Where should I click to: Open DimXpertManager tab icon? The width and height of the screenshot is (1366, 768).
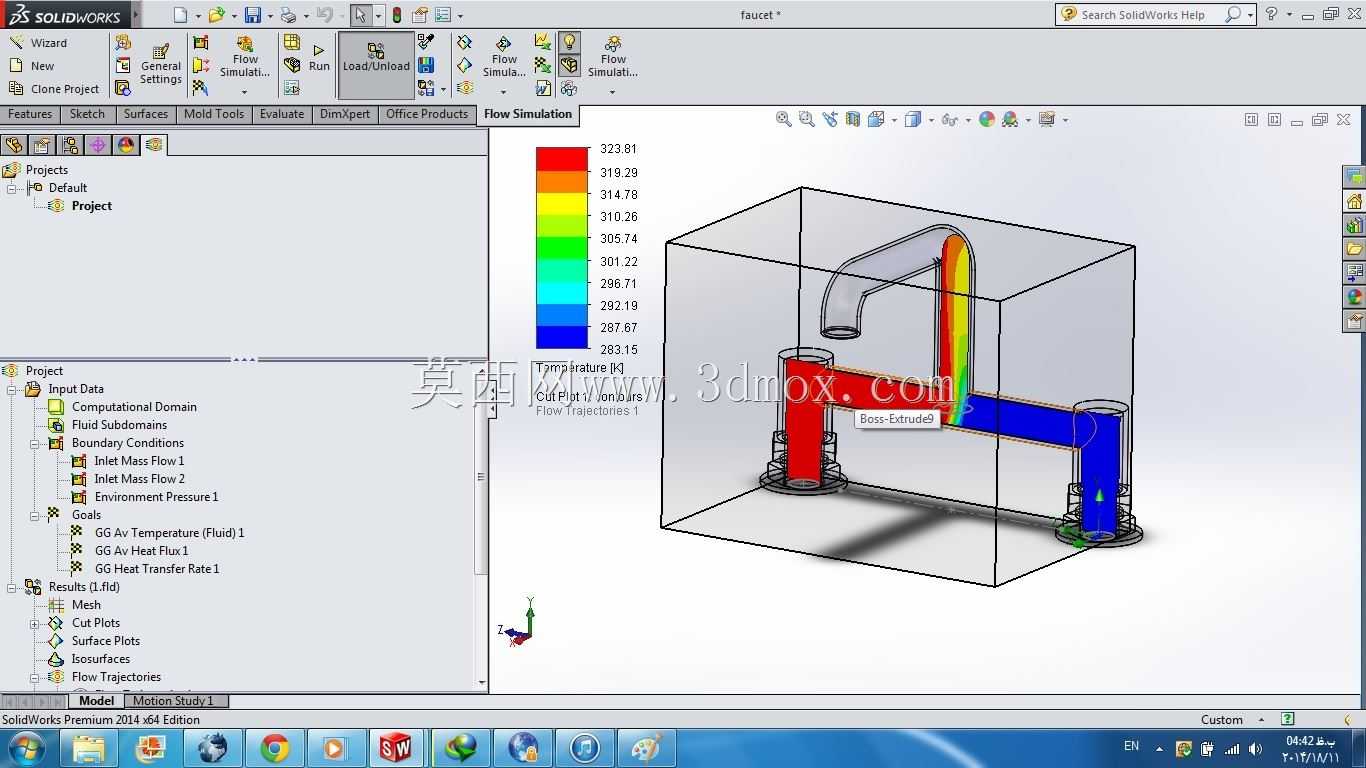pos(98,145)
